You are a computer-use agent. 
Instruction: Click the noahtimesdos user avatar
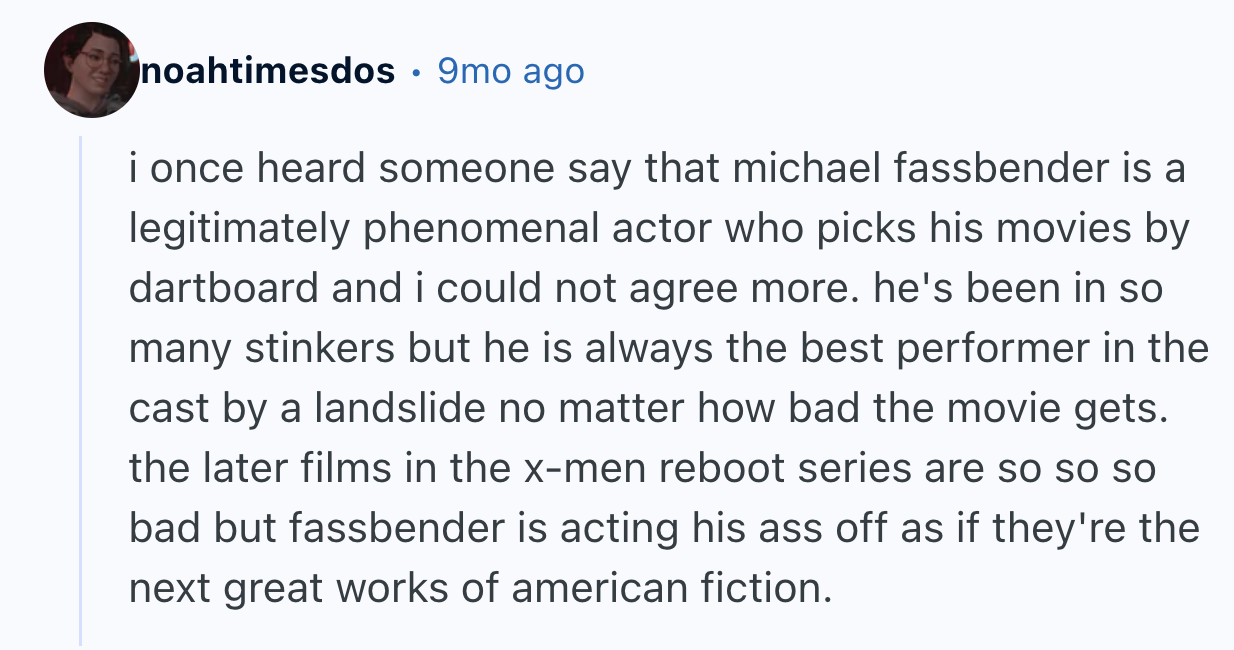91,70
